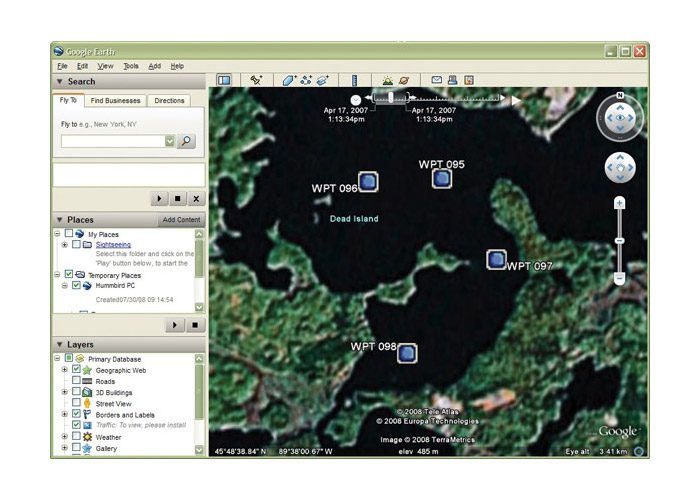This screenshot has width=700, height=500.
Task: Expand the Geographic Web tree node
Action: coord(65,370)
